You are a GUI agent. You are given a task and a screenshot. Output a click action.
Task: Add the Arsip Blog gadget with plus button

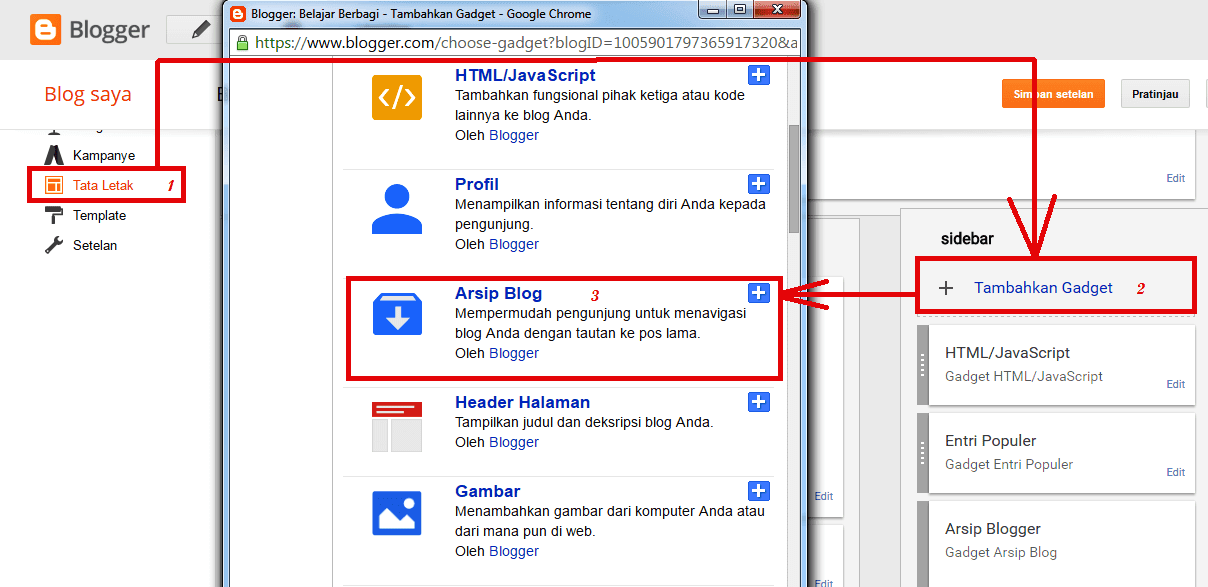tap(759, 292)
